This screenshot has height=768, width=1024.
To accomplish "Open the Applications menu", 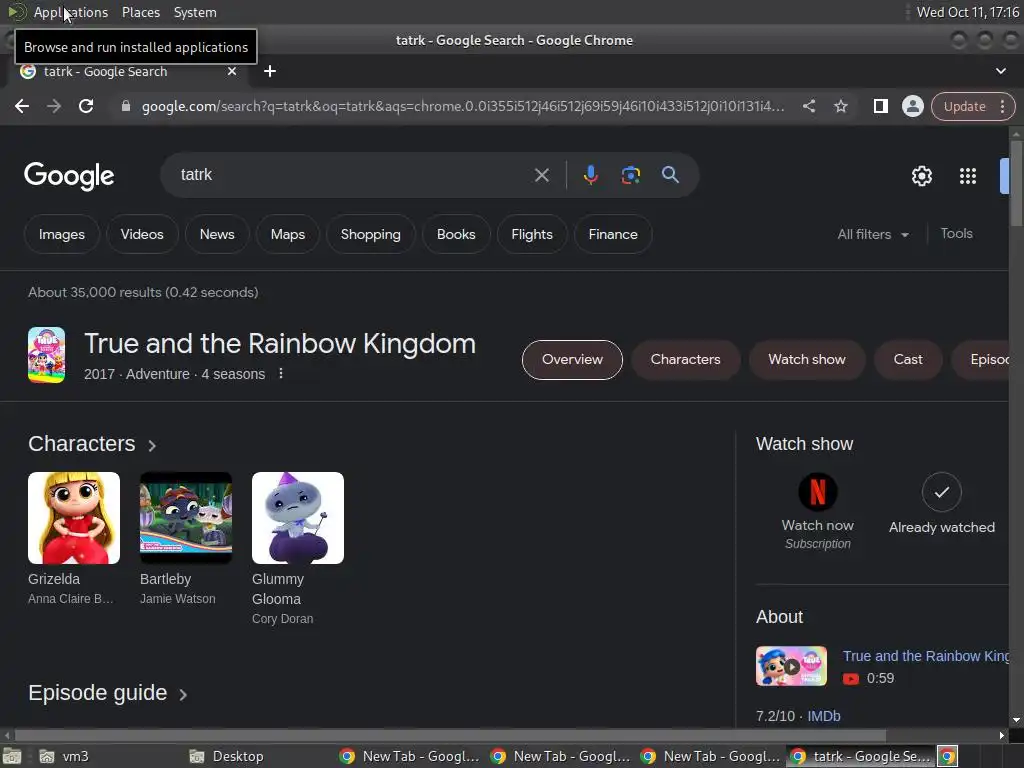I will click(71, 12).
